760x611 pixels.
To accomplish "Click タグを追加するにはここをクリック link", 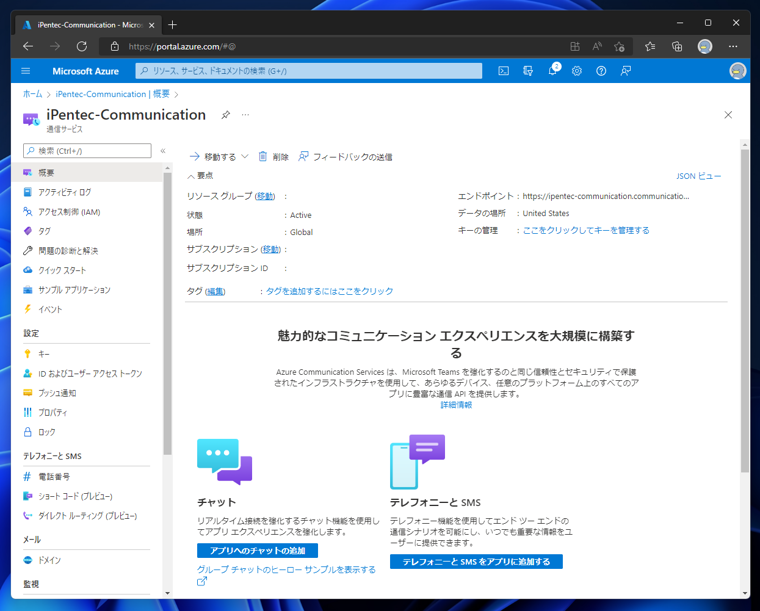I will (330, 291).
